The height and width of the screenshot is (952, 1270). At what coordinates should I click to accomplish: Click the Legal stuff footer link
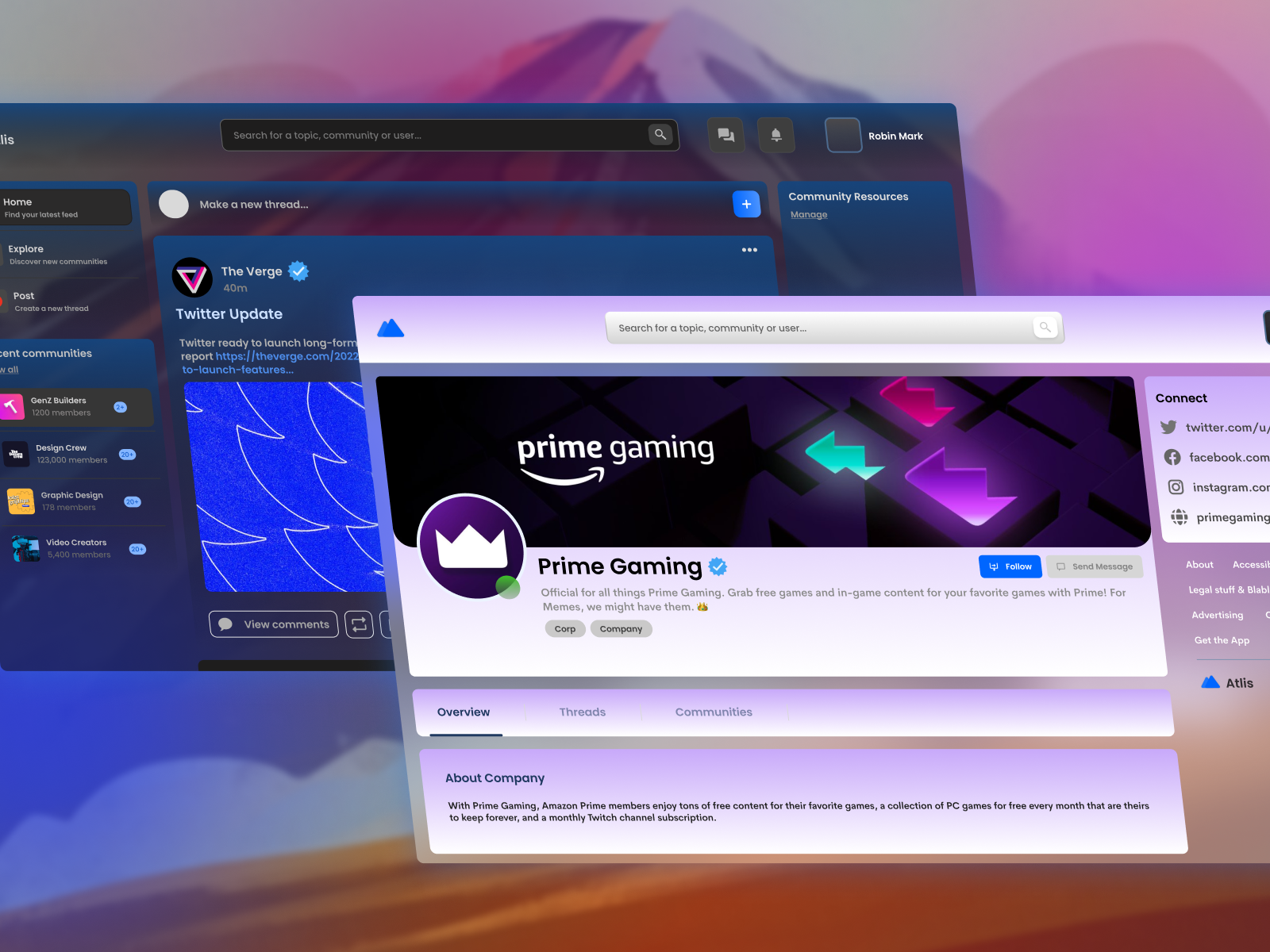click(1229, 590)
